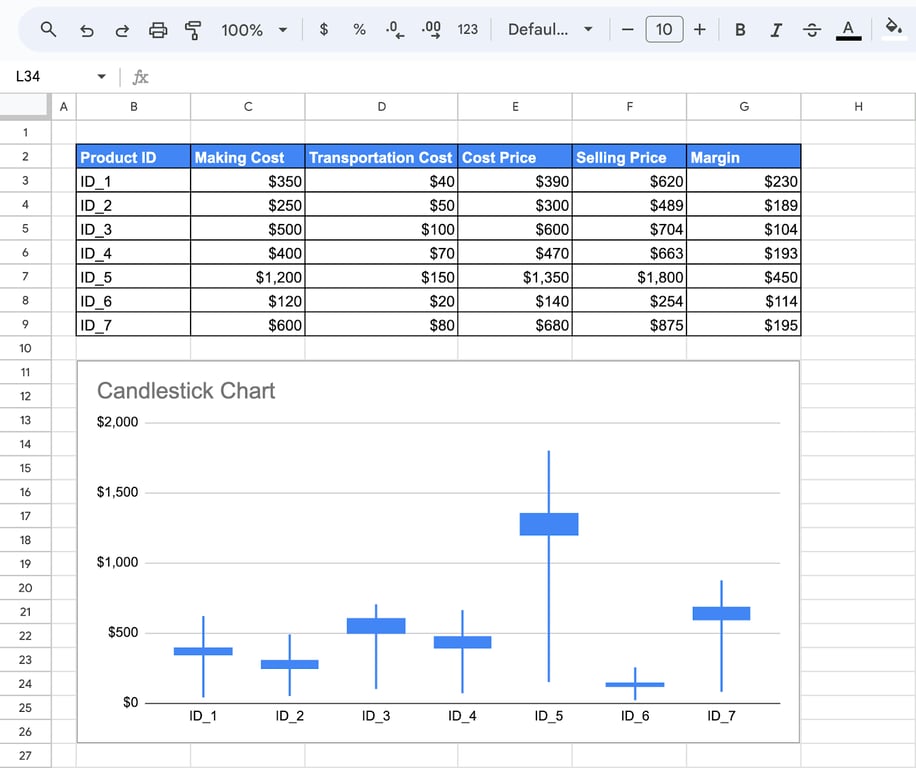
Task: Select column F header
Action: point(629,106)
